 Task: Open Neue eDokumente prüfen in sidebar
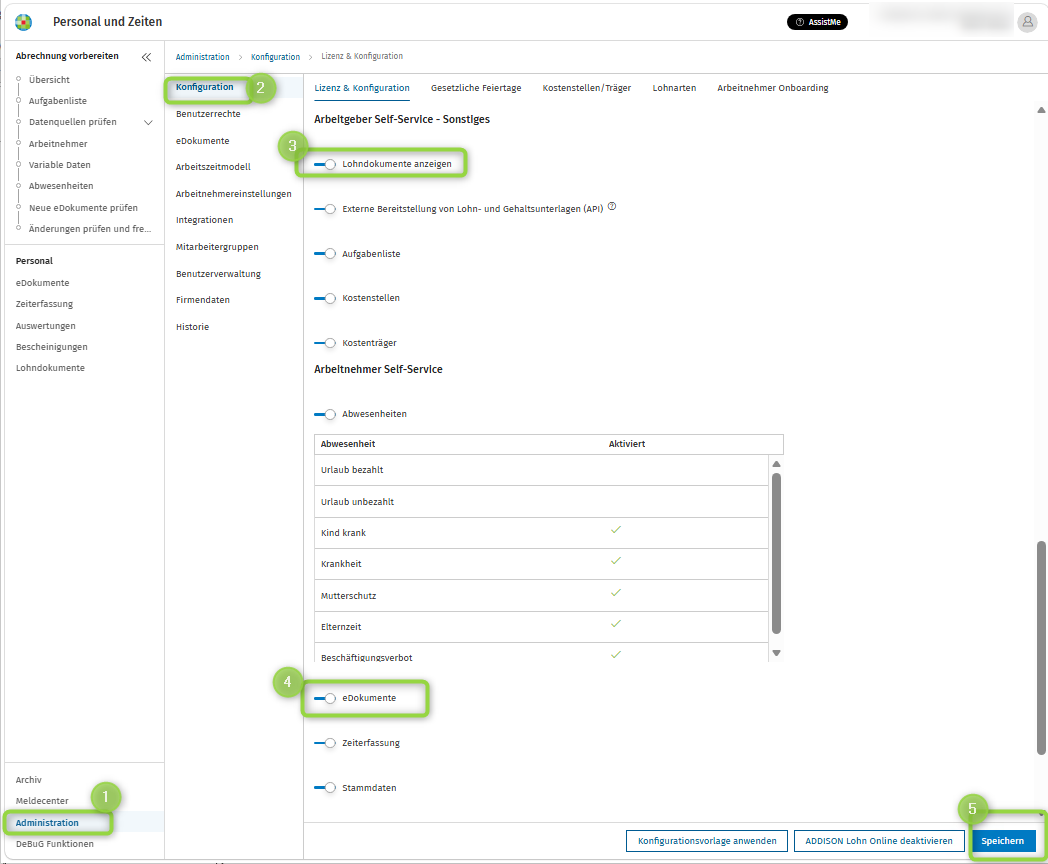pyautogui.click(x=83, y=208)
